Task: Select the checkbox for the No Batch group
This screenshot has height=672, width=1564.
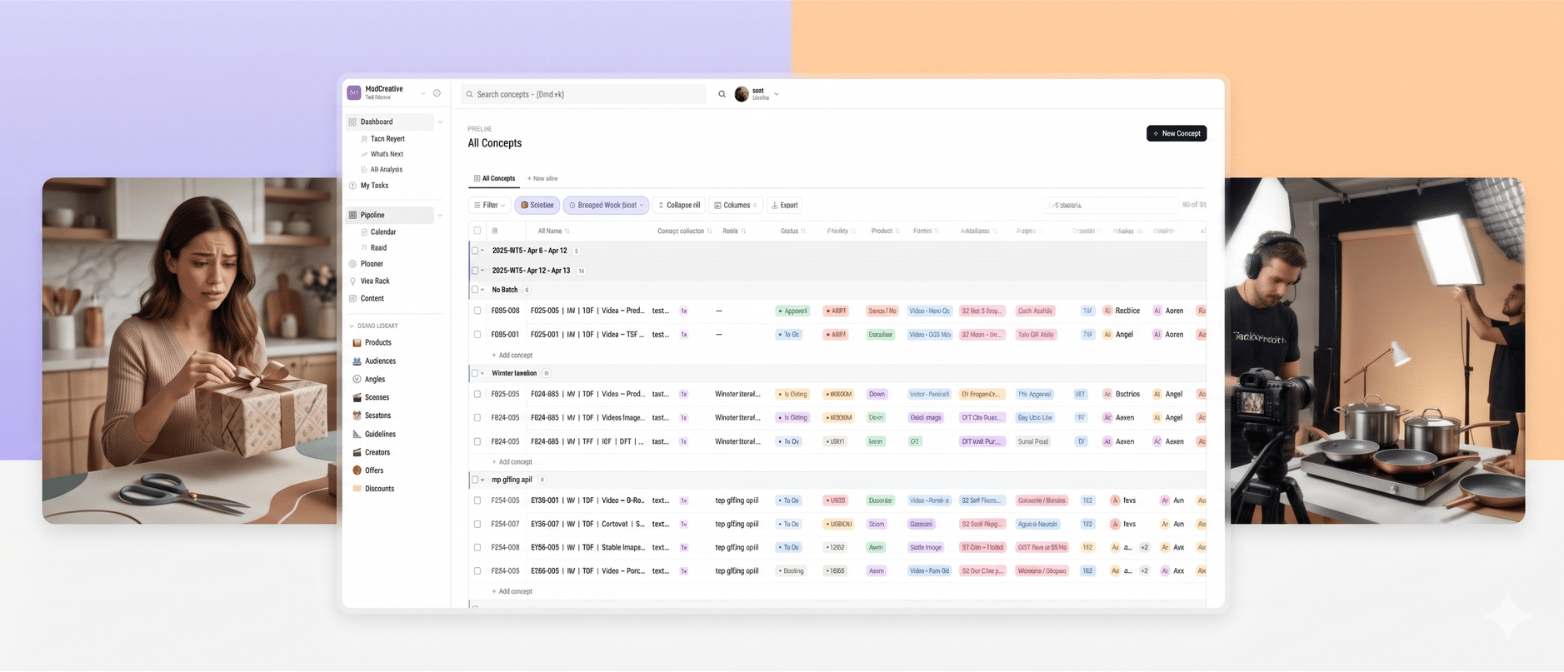Action: coord(474,289)
